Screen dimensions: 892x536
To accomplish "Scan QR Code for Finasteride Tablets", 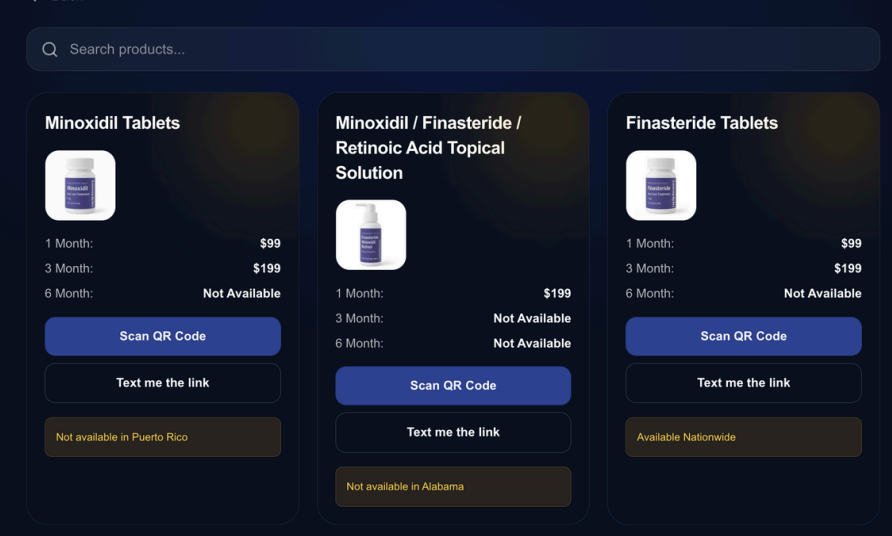I will pos(743,336).
